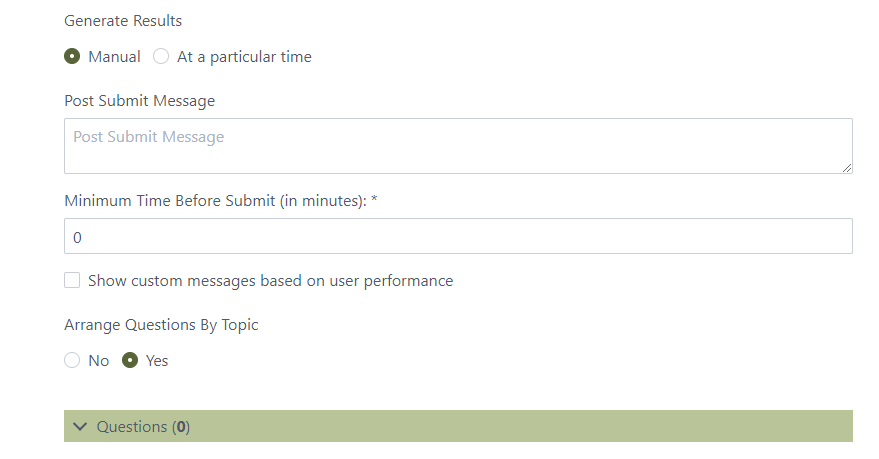Click the 'Manual' option label text
The image size is (879, 459).
114,57
